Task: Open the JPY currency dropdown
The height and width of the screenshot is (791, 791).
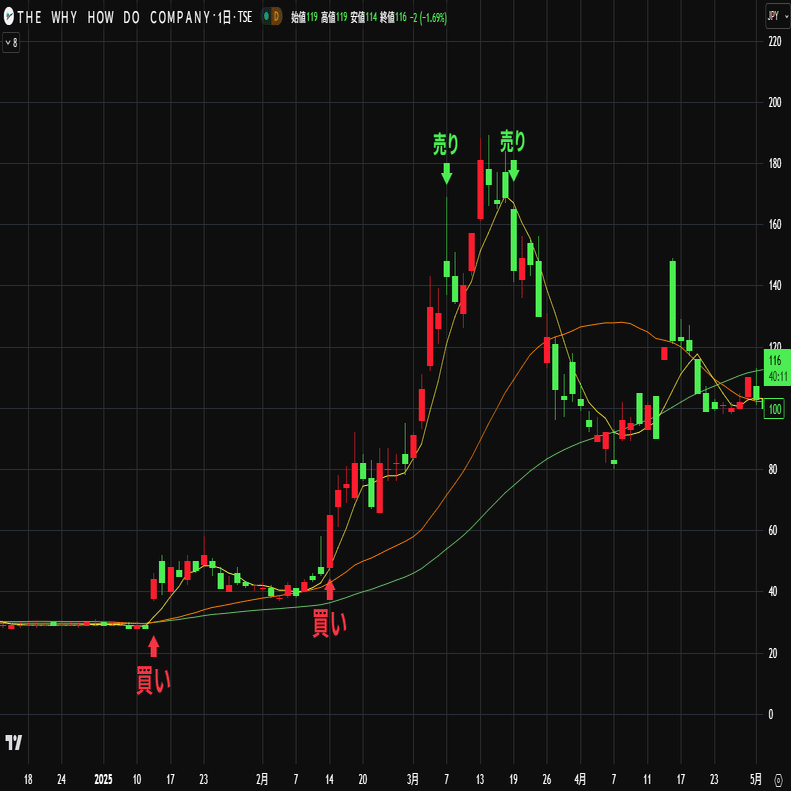Action: coord(777,17)
